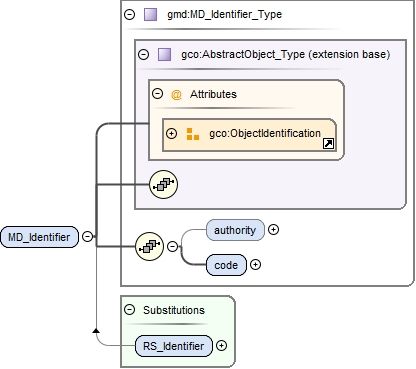Select the sequence compositor inside AbstractObject_Type
Image resolution: width=416 pixels, height=369 pixels.
pyautogui.click(x=163, y=184)
